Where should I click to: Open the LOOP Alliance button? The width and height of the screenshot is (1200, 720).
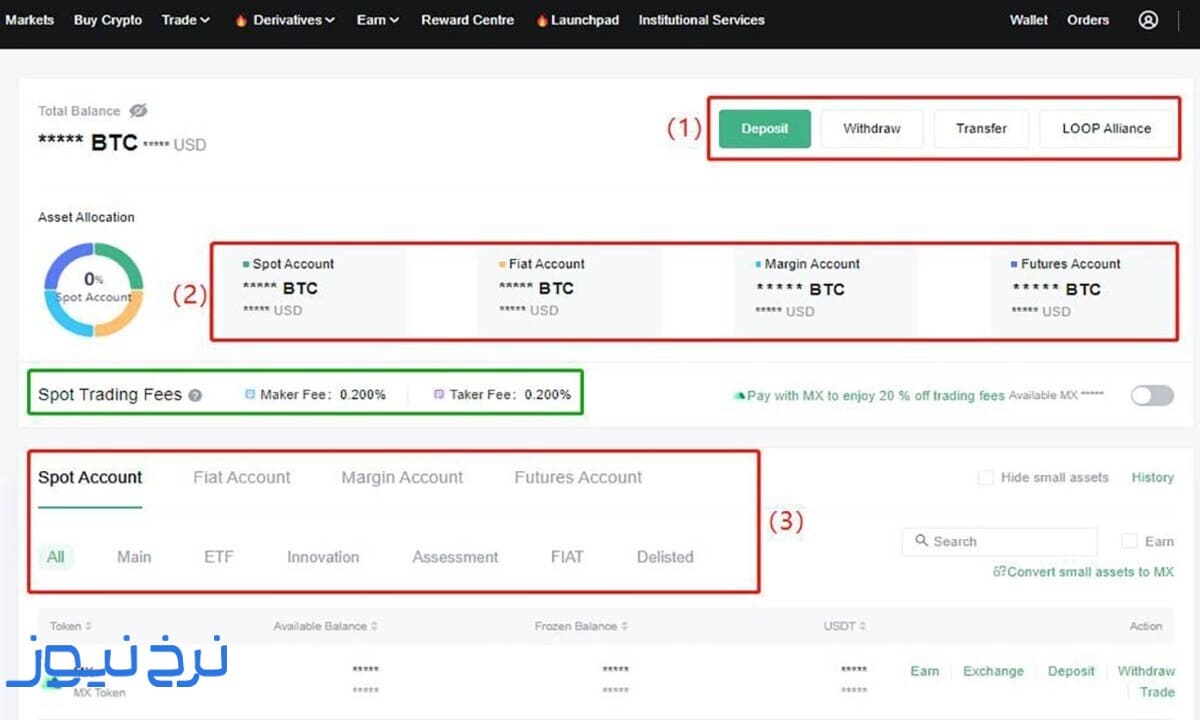pos(1106,129)
